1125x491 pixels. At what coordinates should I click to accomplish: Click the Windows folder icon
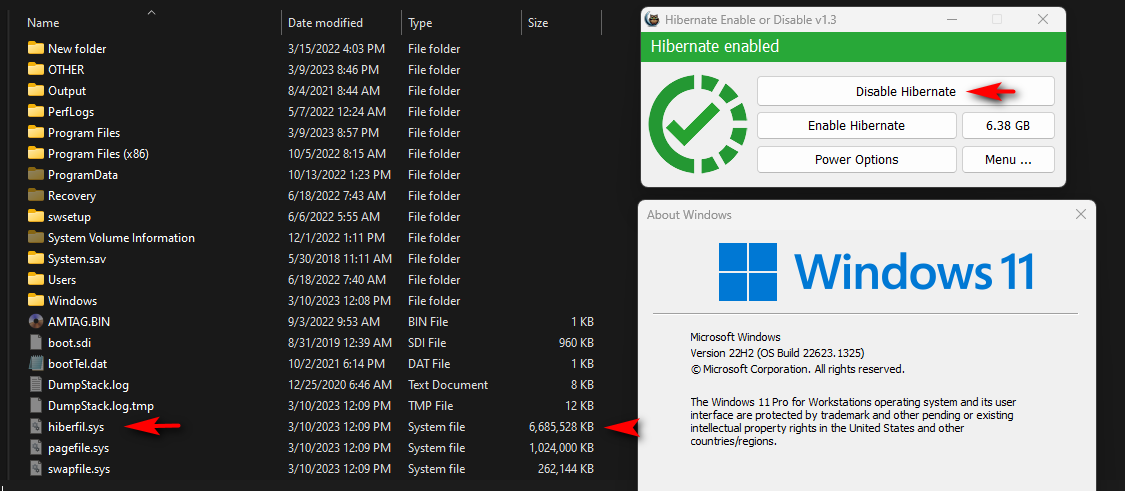[36, 300]
